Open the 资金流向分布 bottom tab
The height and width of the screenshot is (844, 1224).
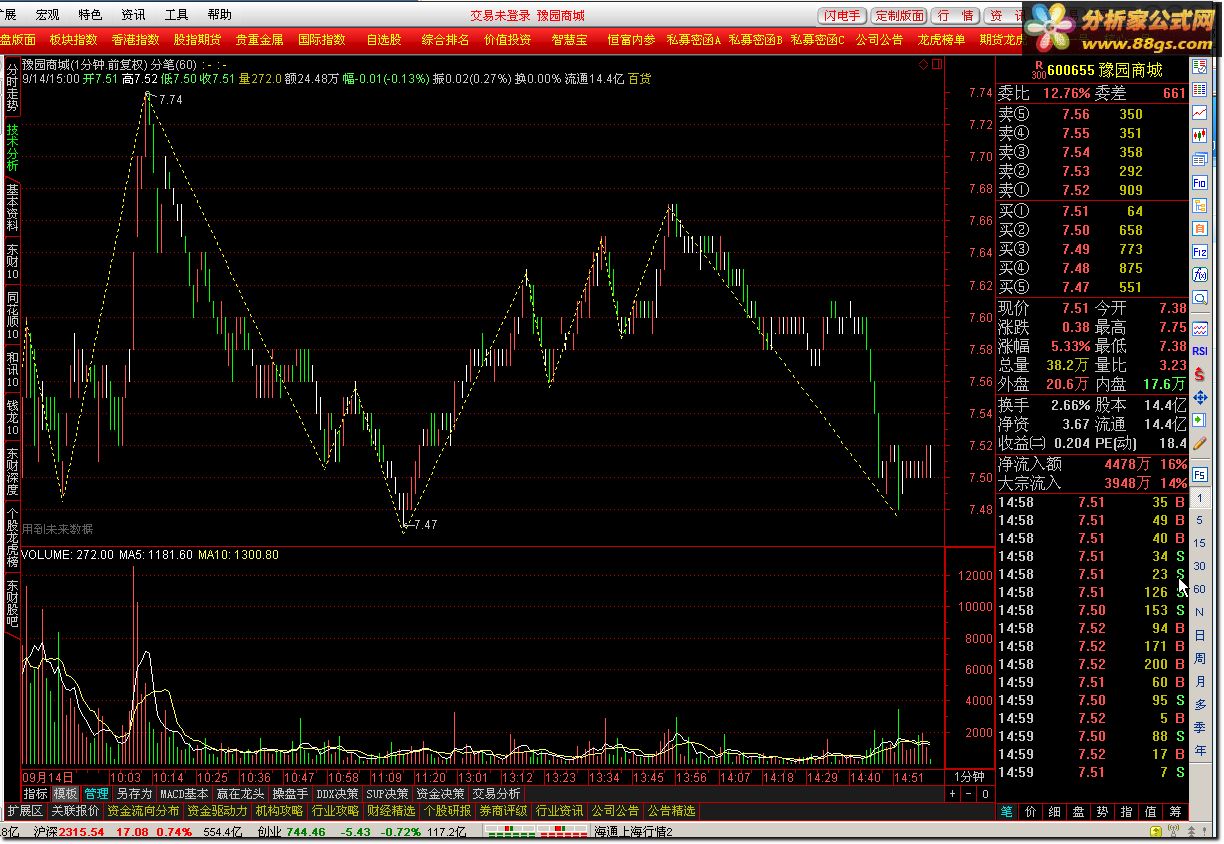pos(143,811)
